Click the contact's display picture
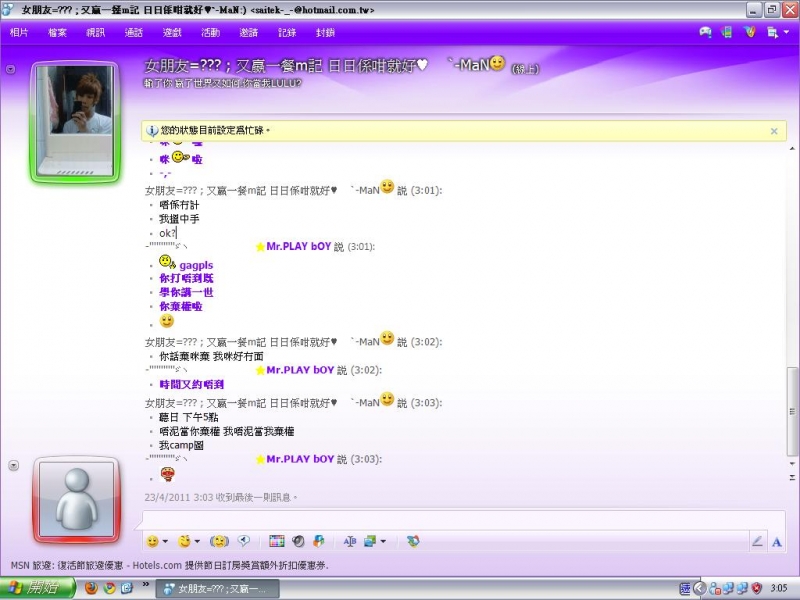Screen dimensions: 800x600 point(76,121)
